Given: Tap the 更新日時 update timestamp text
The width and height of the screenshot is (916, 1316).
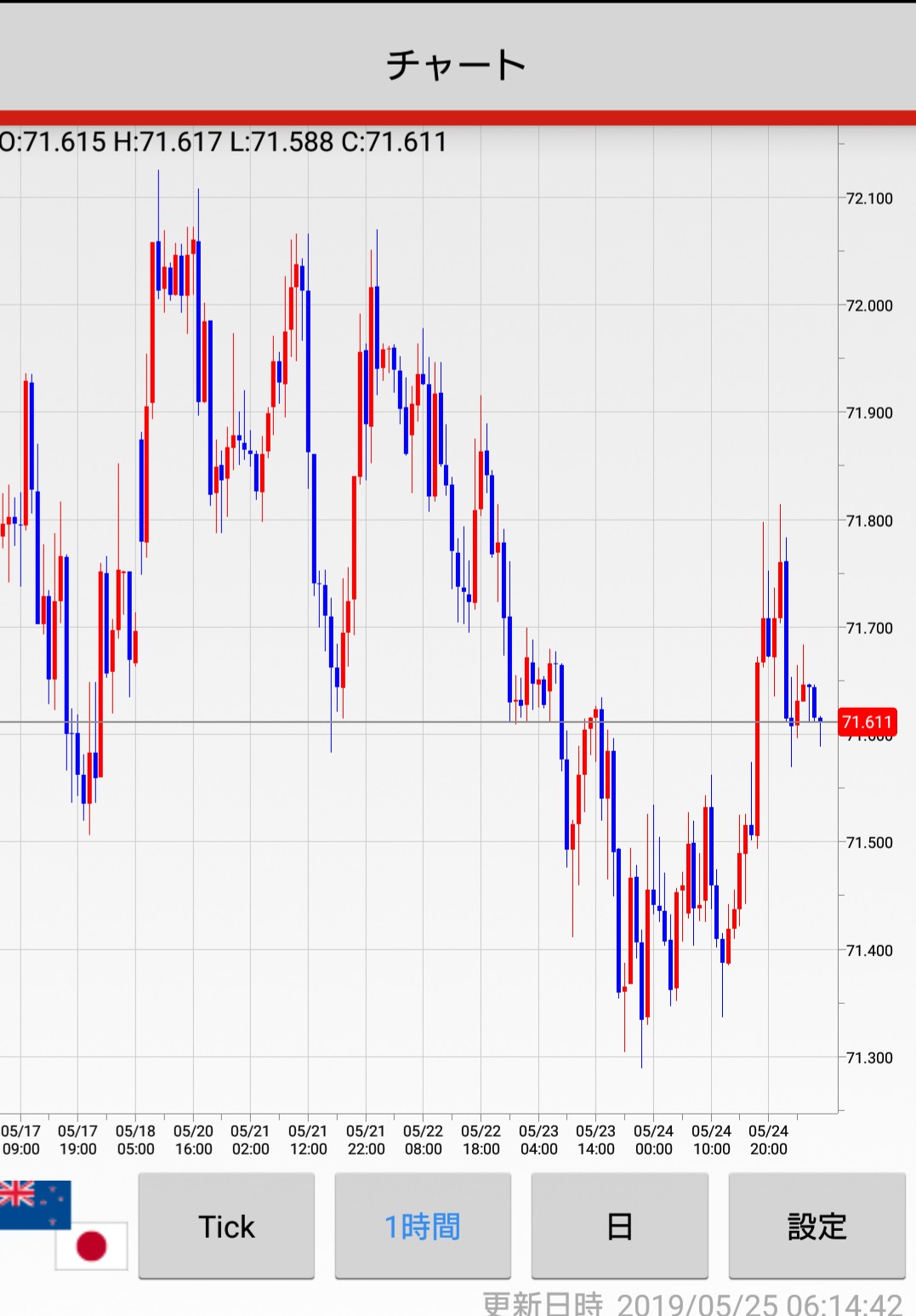Looking at the screenshot, I should (692, 1303).
